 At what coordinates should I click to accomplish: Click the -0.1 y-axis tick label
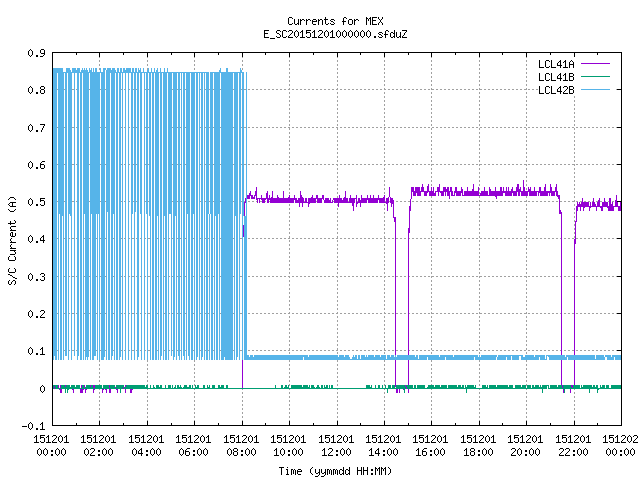tap(33, 426)
